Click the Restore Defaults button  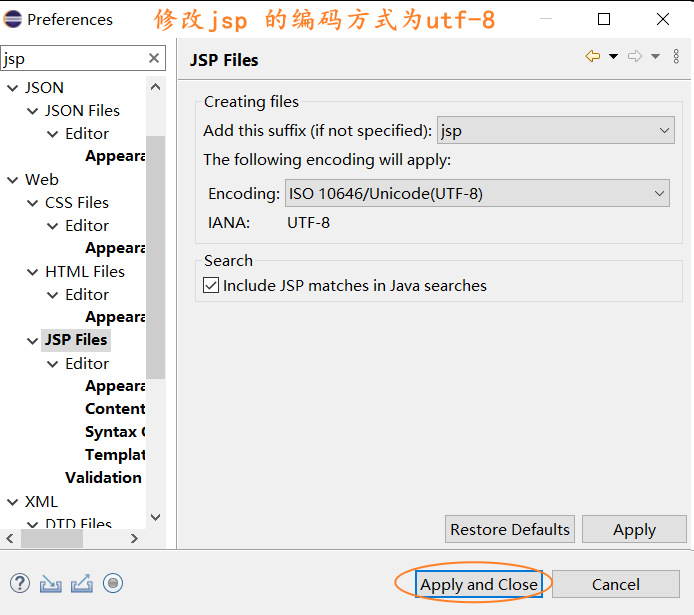click(x=510, y=530)
